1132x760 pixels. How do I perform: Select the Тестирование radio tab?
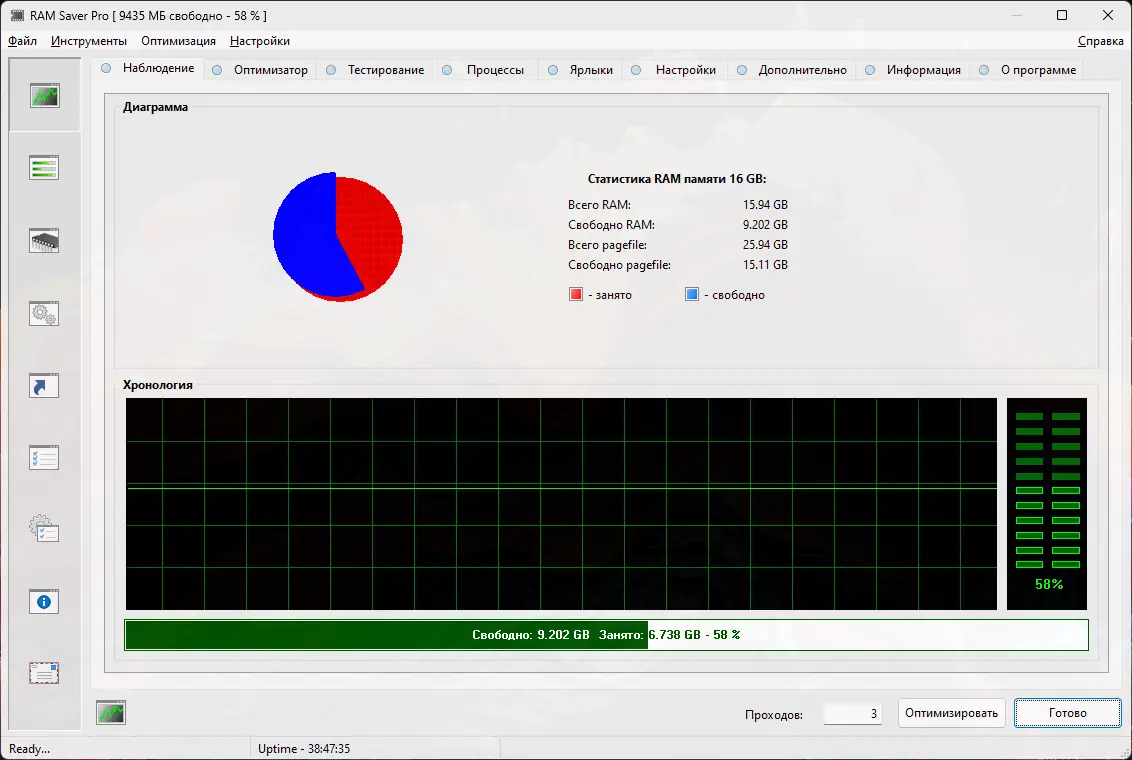(375, 70)
